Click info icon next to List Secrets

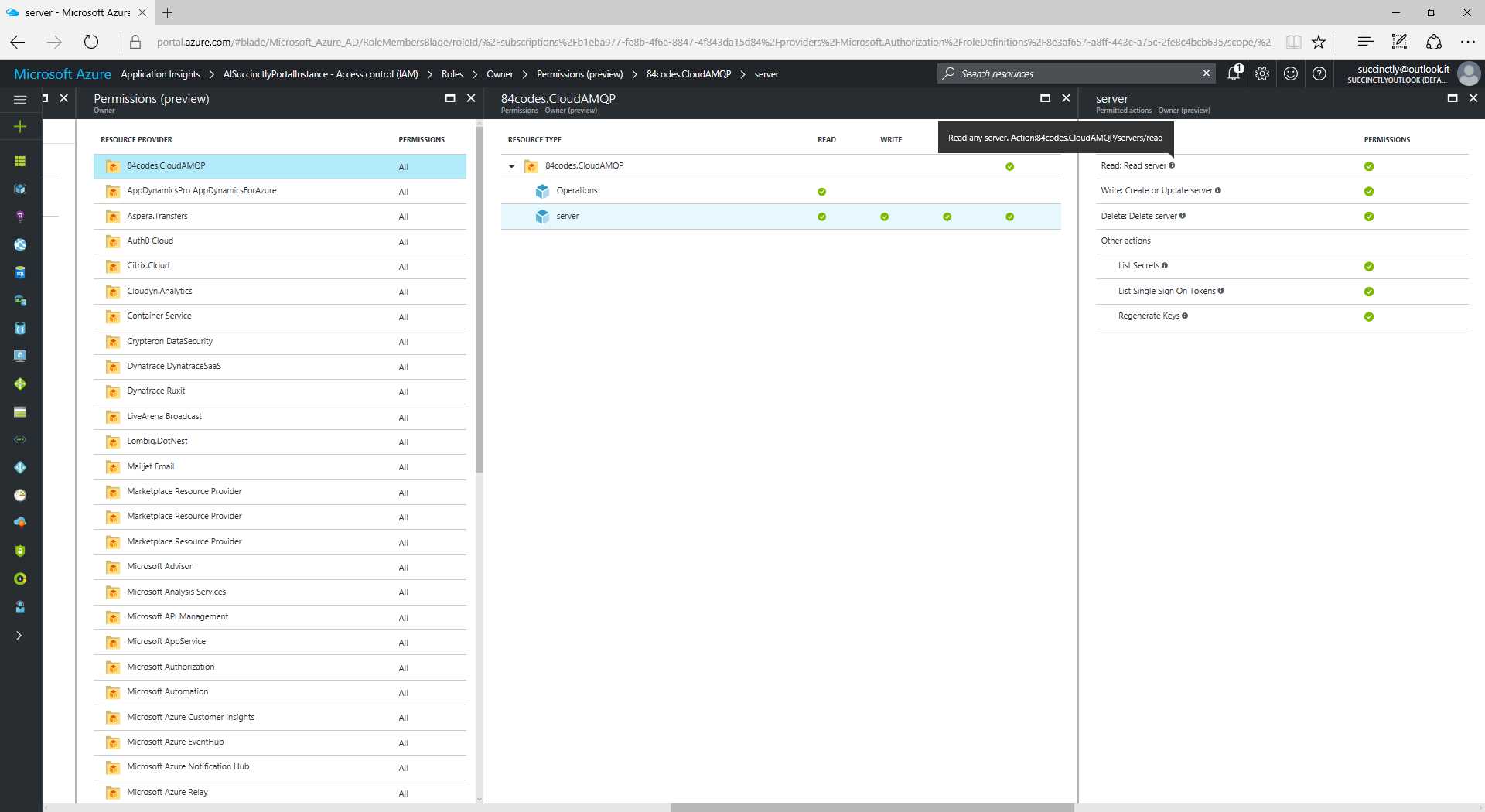(1165, 265)
